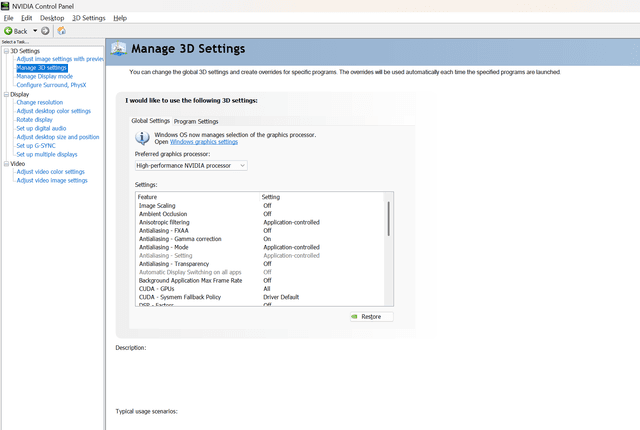This screenshot has height=430, width=640.
Task: Collapse the 3D Settings tree node
Action: click(x=6, y=51)
